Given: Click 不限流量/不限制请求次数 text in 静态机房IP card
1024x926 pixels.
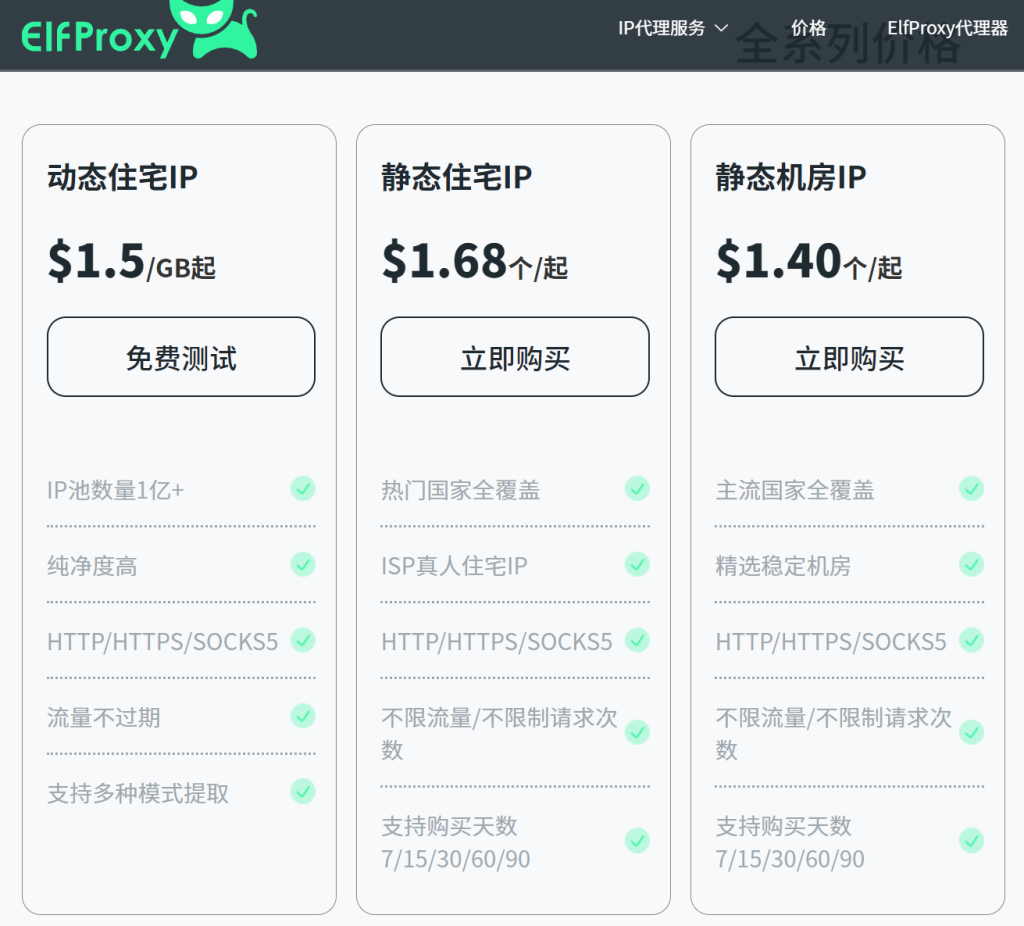Looking at the screenshot, I should coord(834,733).
